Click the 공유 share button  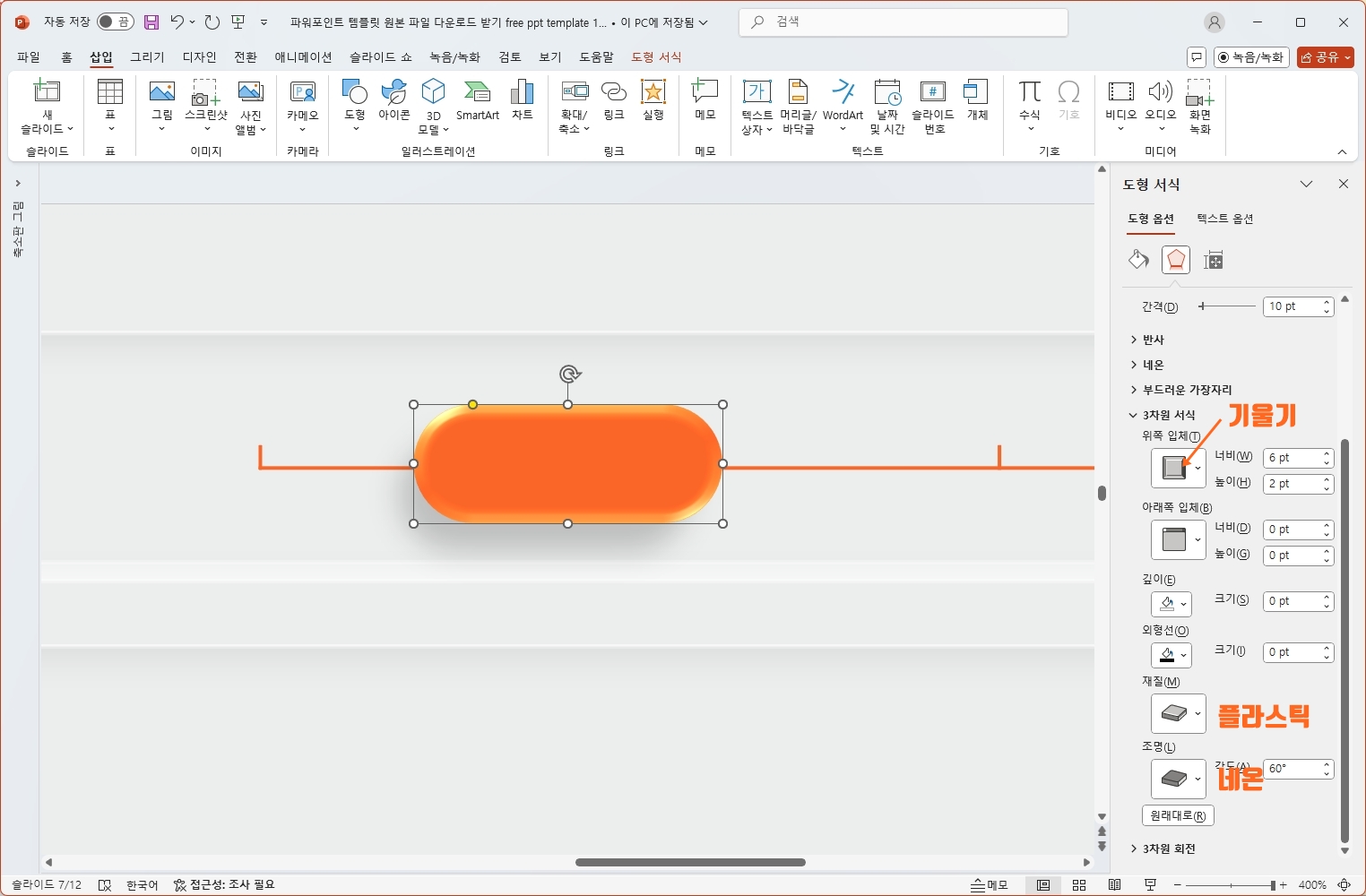(1325, 56)
